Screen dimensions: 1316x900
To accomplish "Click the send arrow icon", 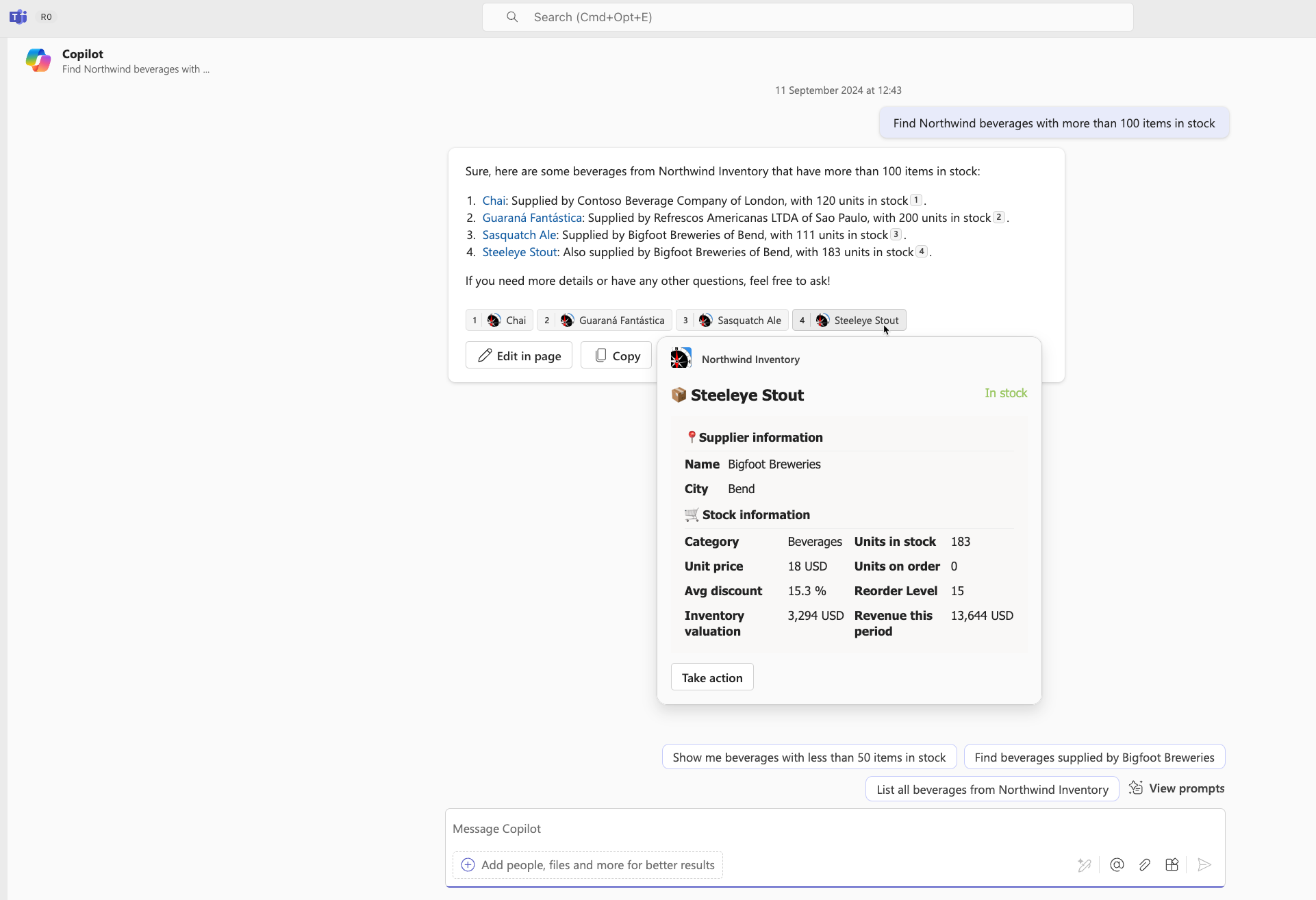I will coord(1204,865).
